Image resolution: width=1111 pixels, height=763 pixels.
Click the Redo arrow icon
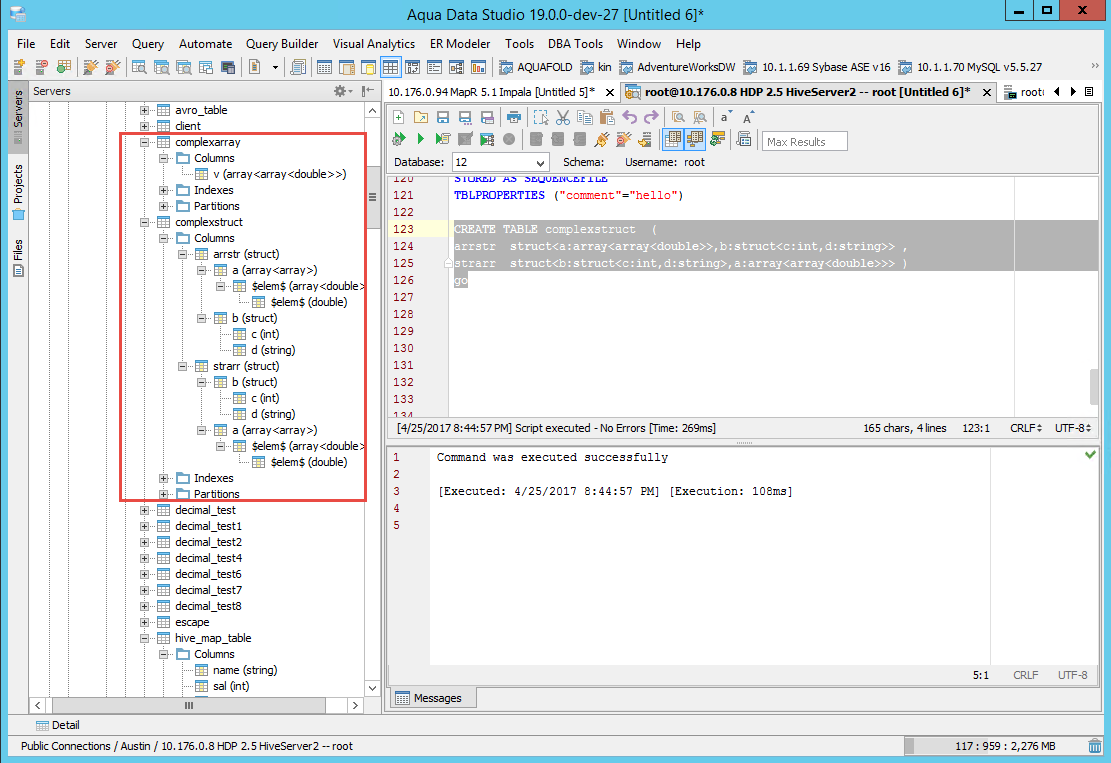tap(651, 117)
